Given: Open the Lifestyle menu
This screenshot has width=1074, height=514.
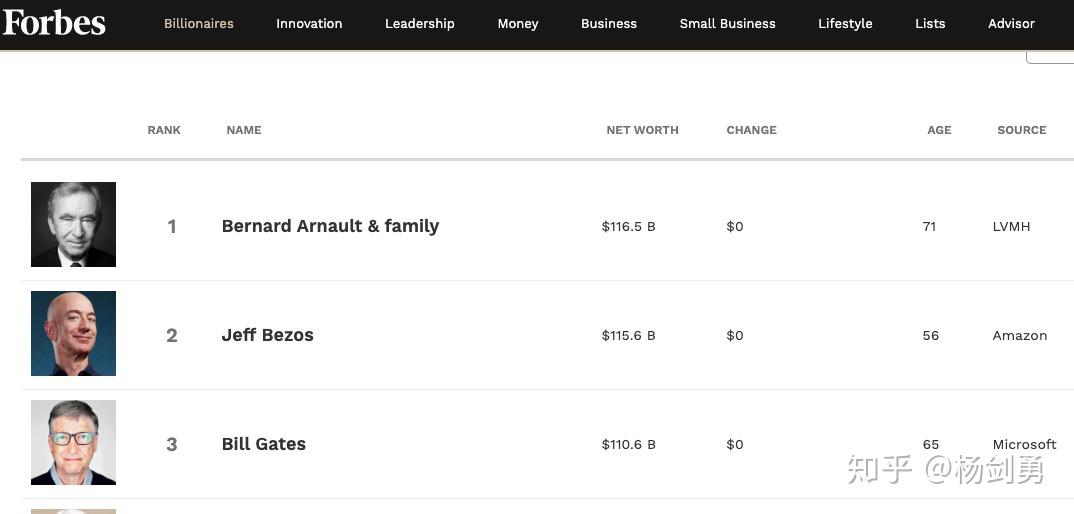Looking at the screenshot, I should coord(845,23).
